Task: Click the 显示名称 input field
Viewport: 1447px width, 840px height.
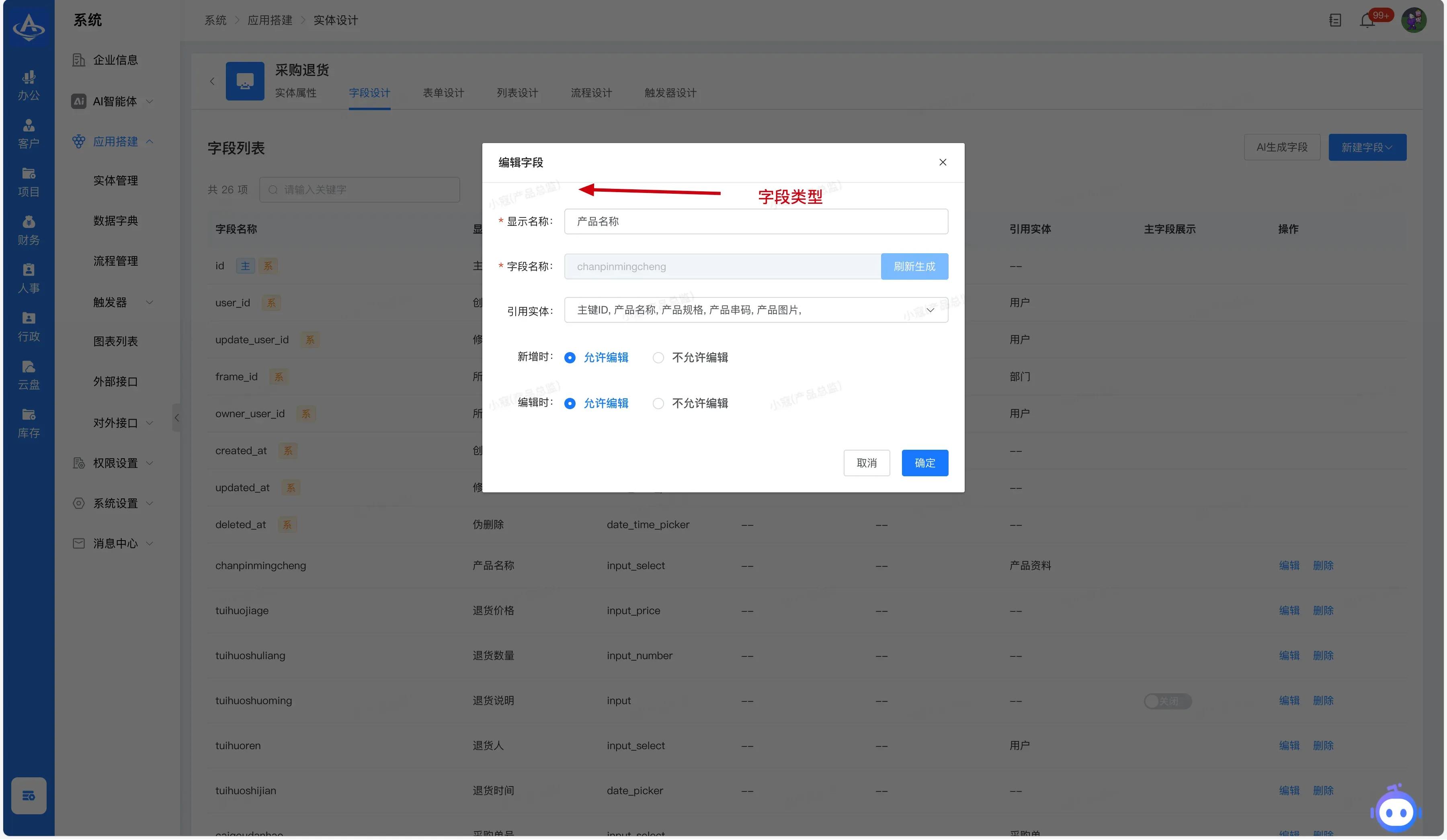Action: click(x=756, y=221)
